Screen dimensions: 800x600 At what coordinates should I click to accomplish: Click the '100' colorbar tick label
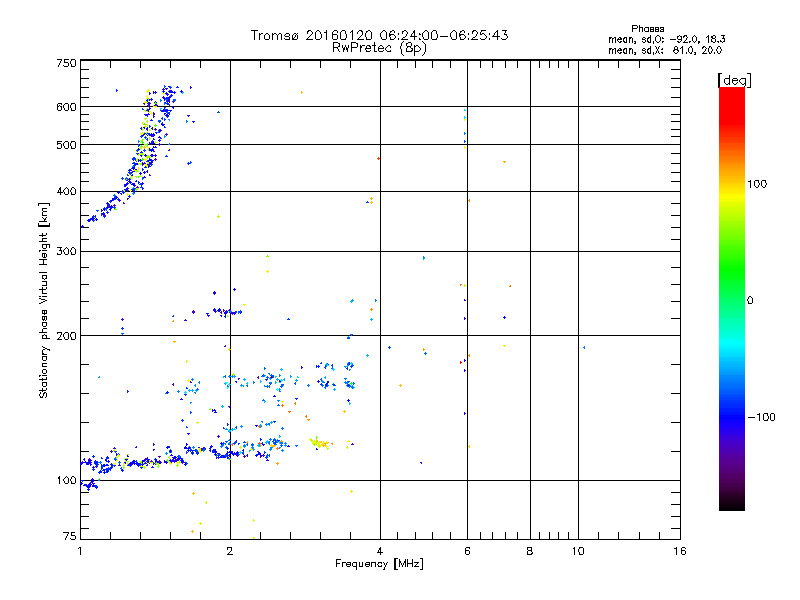tap(757, 184)
